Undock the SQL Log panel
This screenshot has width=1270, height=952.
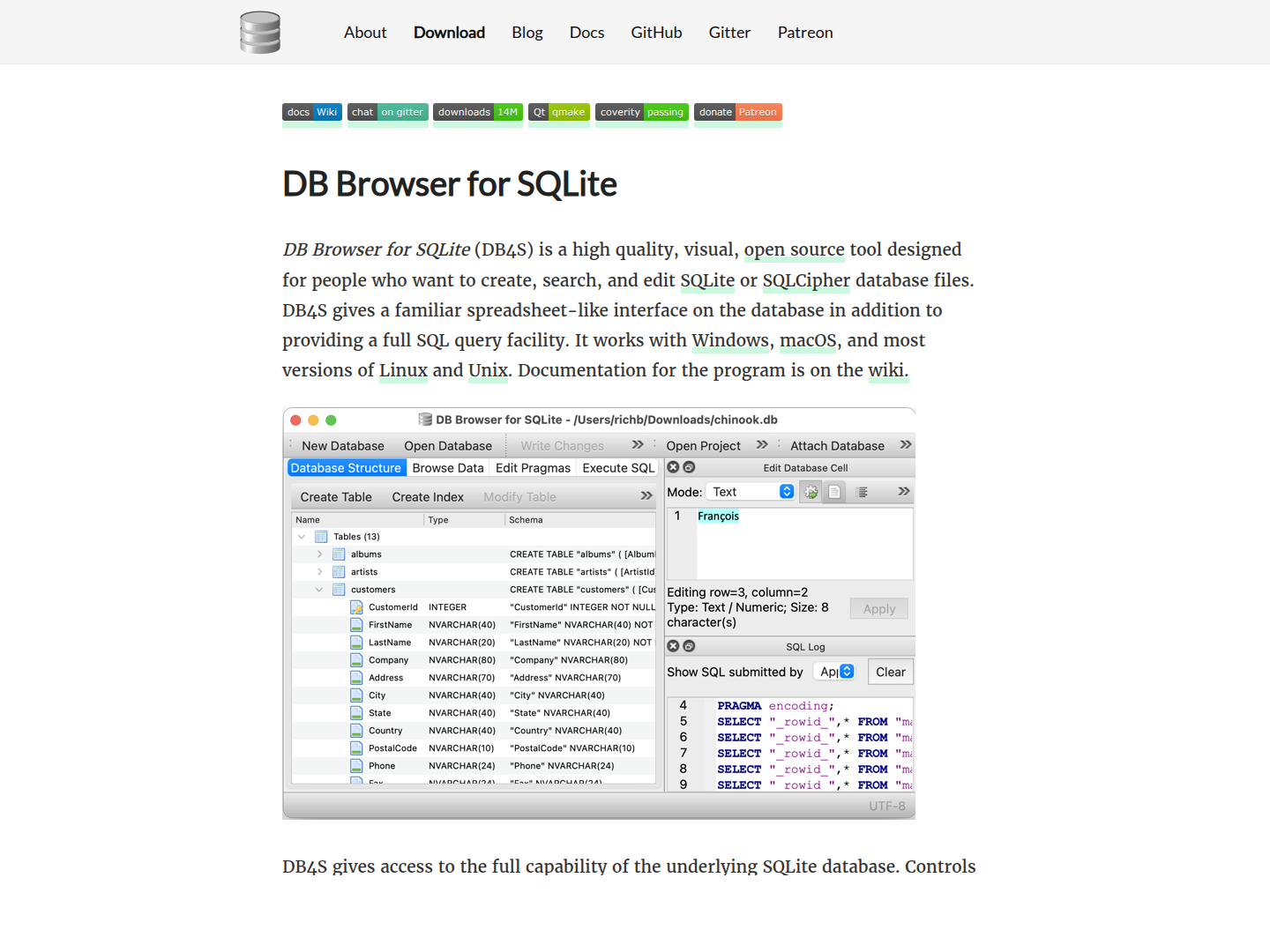[x=689, y=646]
